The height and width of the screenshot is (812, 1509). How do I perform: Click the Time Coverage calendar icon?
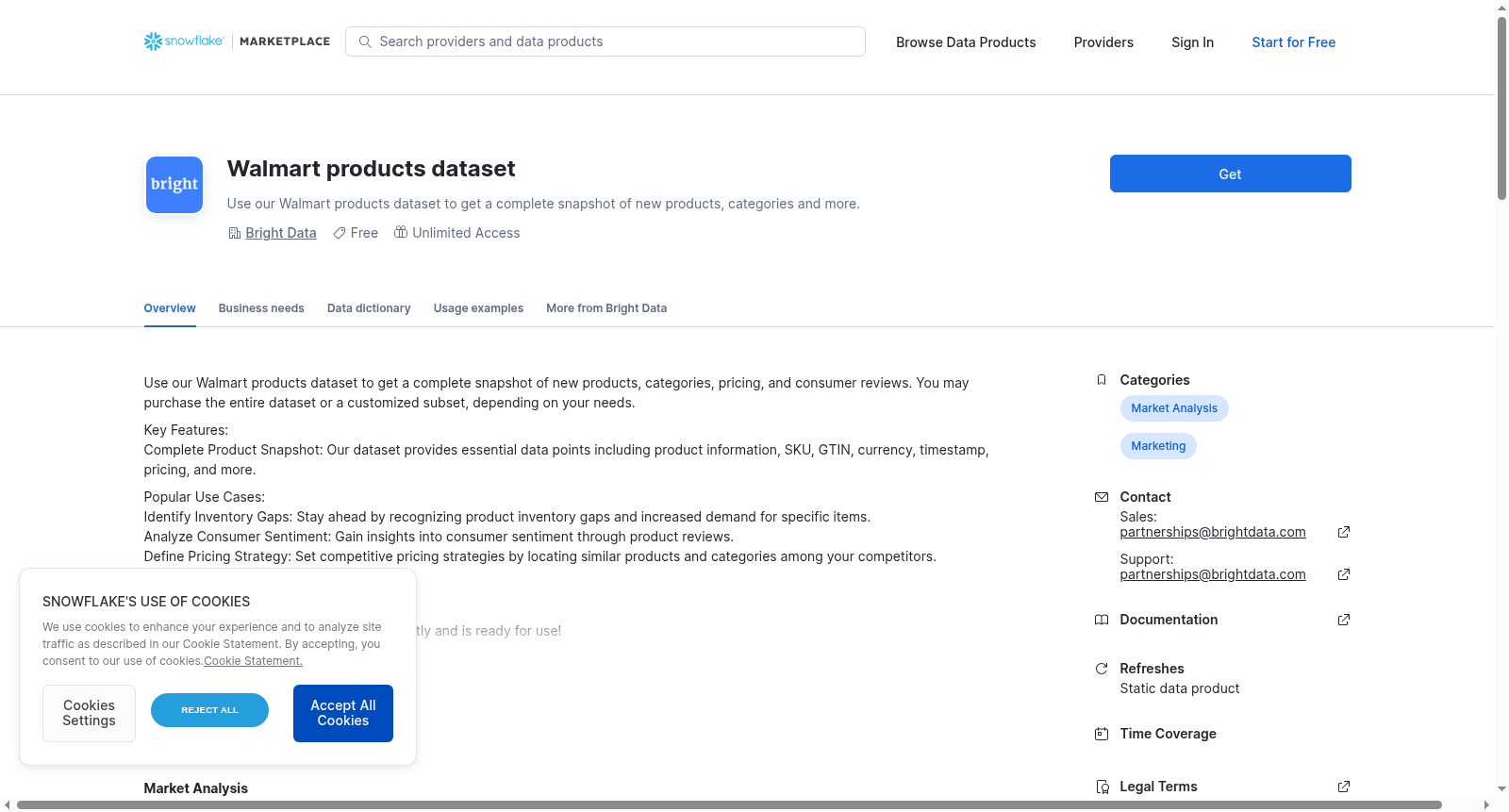pos(1102,734)
